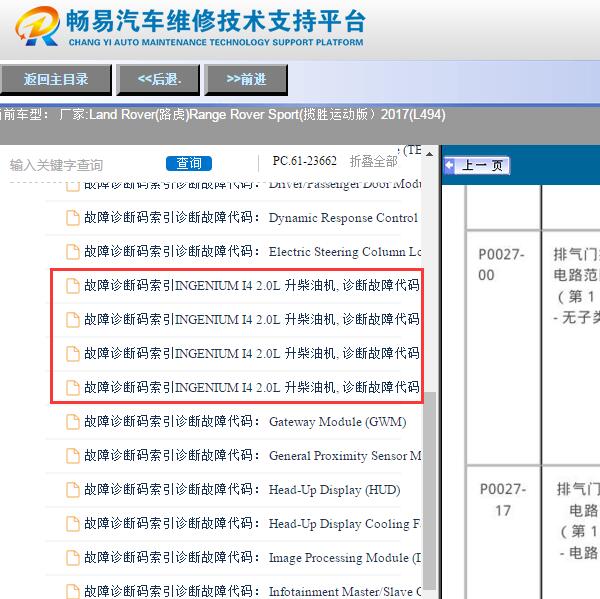
Task: Click document icon beside Head-Up Display Cooling
Action: (x=73, y=523)
